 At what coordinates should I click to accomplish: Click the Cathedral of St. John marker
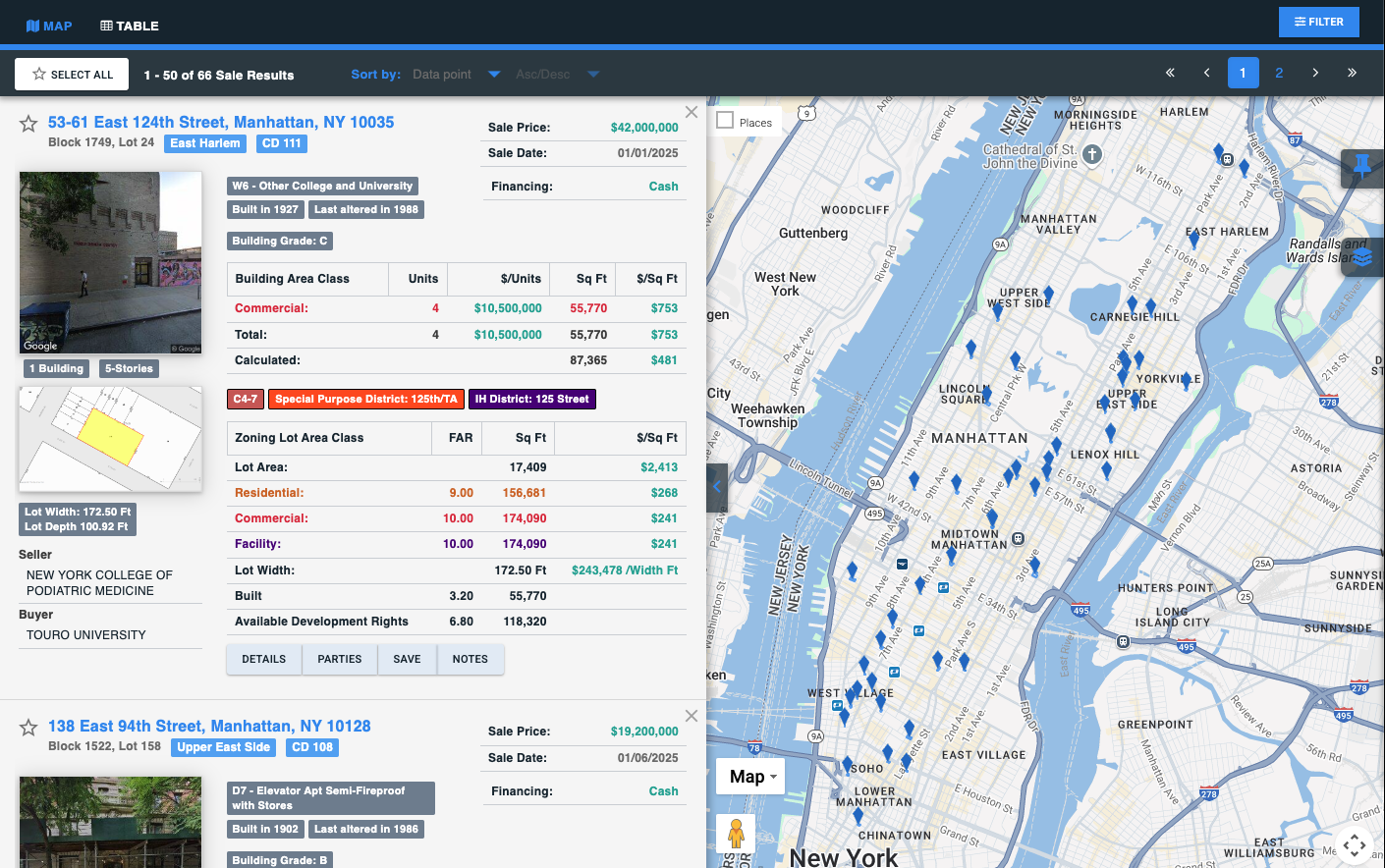[1092, 154]
